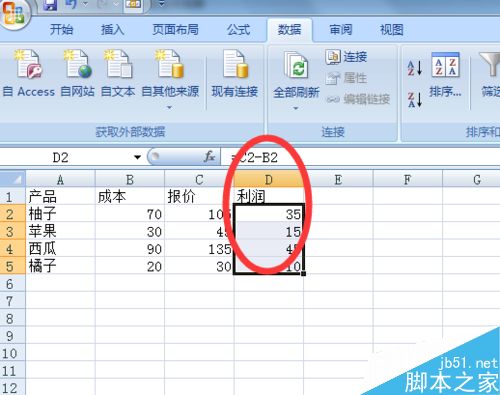Click the select-all corner of the sheet

pos(13,180)
